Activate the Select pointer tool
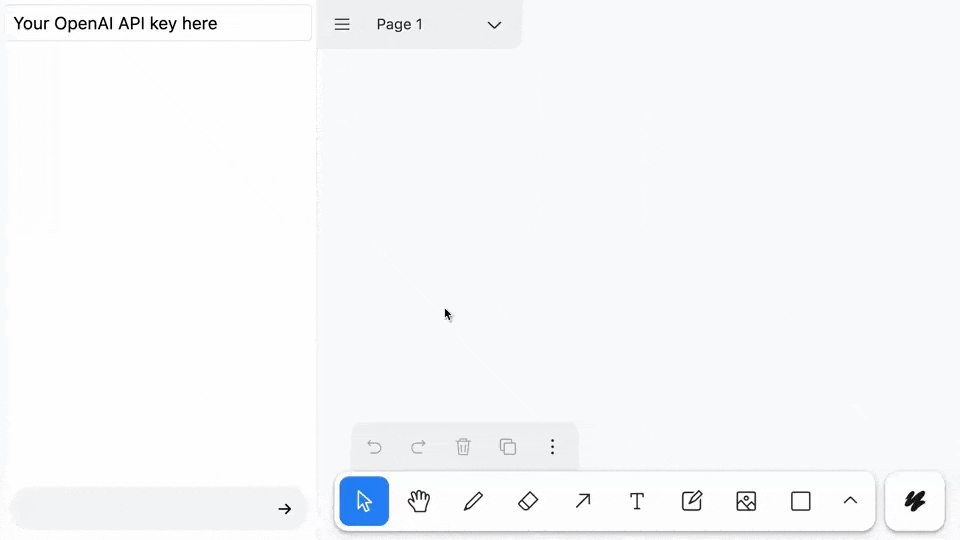Image resolution: width=960 pixels, height=540 pixels. click(364, 501)
